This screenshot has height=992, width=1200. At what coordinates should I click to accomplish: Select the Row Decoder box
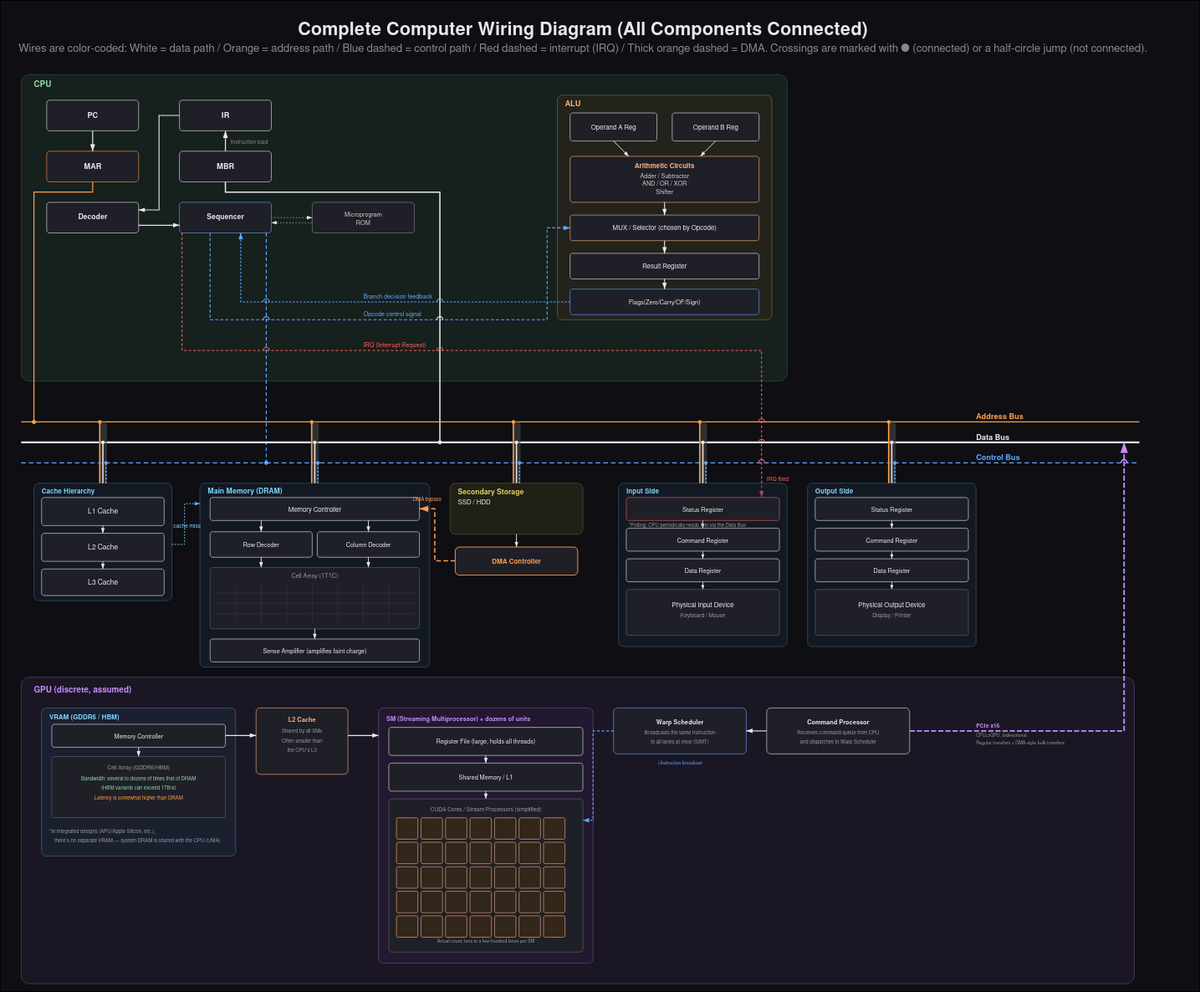(261, 545)
